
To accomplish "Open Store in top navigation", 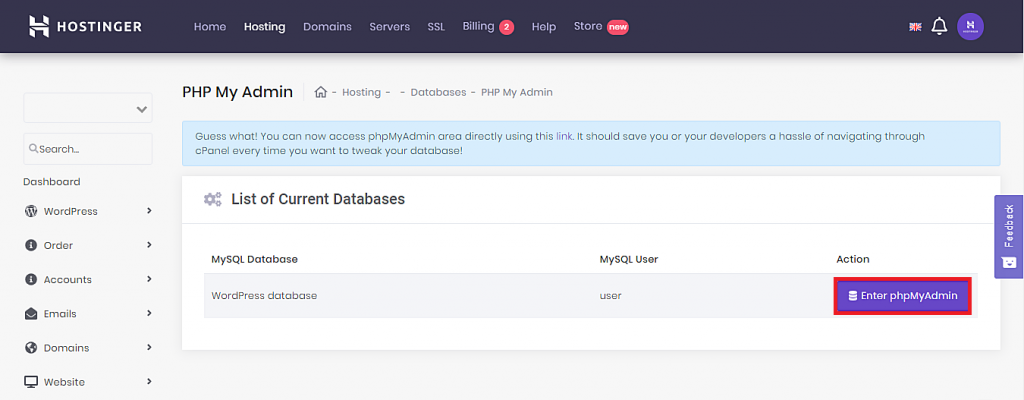I will (588, 27).
